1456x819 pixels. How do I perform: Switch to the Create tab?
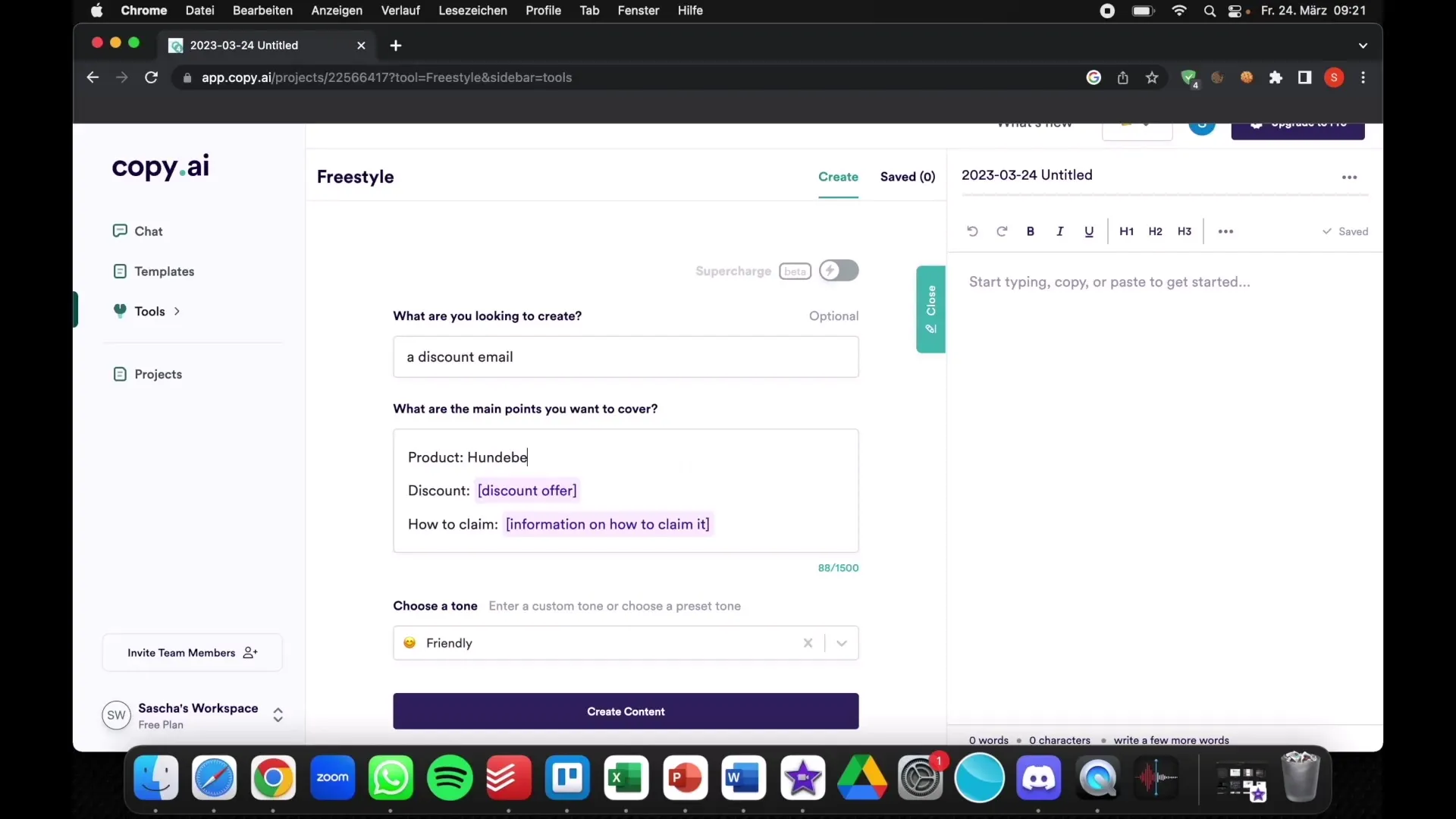(x=838, y=176)
